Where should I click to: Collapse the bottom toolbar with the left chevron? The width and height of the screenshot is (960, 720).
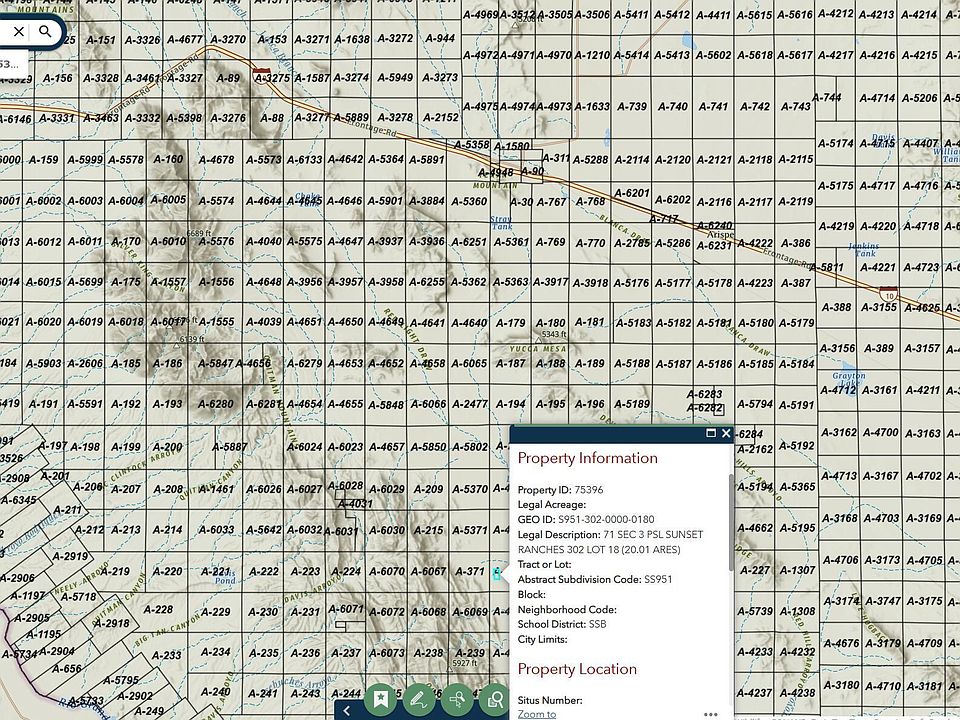coord(347,710)
